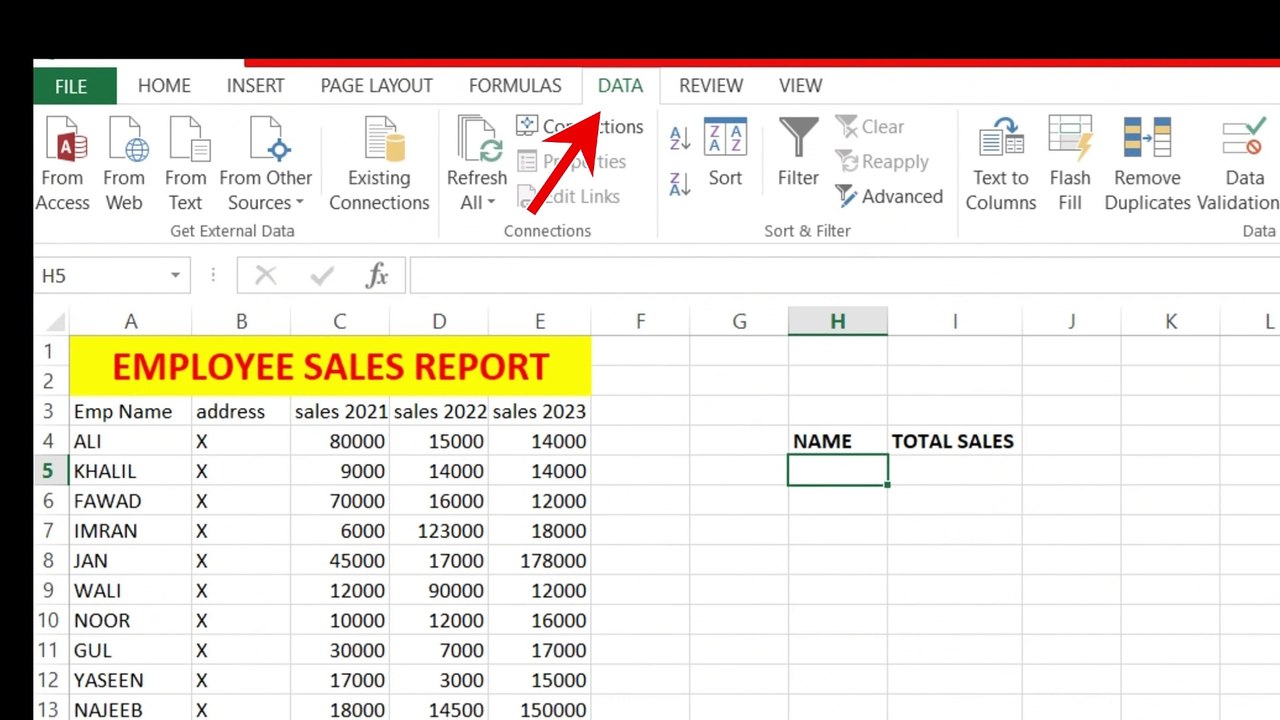Click the formula bar Enter checkmark
1280x720 pixels.
coord(322,275)
